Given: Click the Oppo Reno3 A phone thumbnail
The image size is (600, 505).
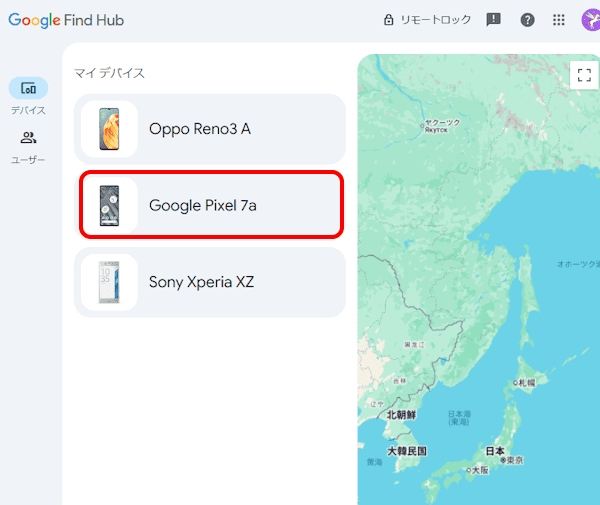Looking at the screenshot, I should pos(109,128).
